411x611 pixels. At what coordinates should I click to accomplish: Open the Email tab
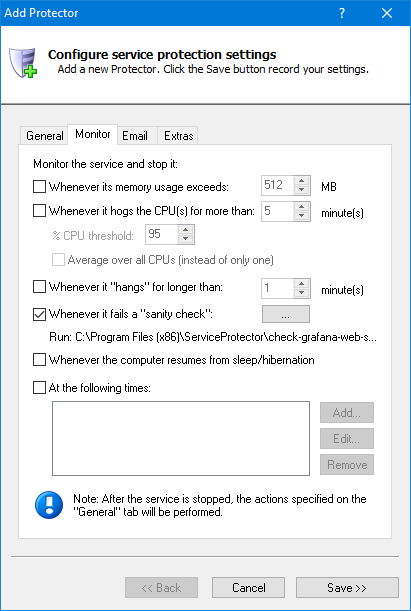pyautogui.click(x=135, y=136)
